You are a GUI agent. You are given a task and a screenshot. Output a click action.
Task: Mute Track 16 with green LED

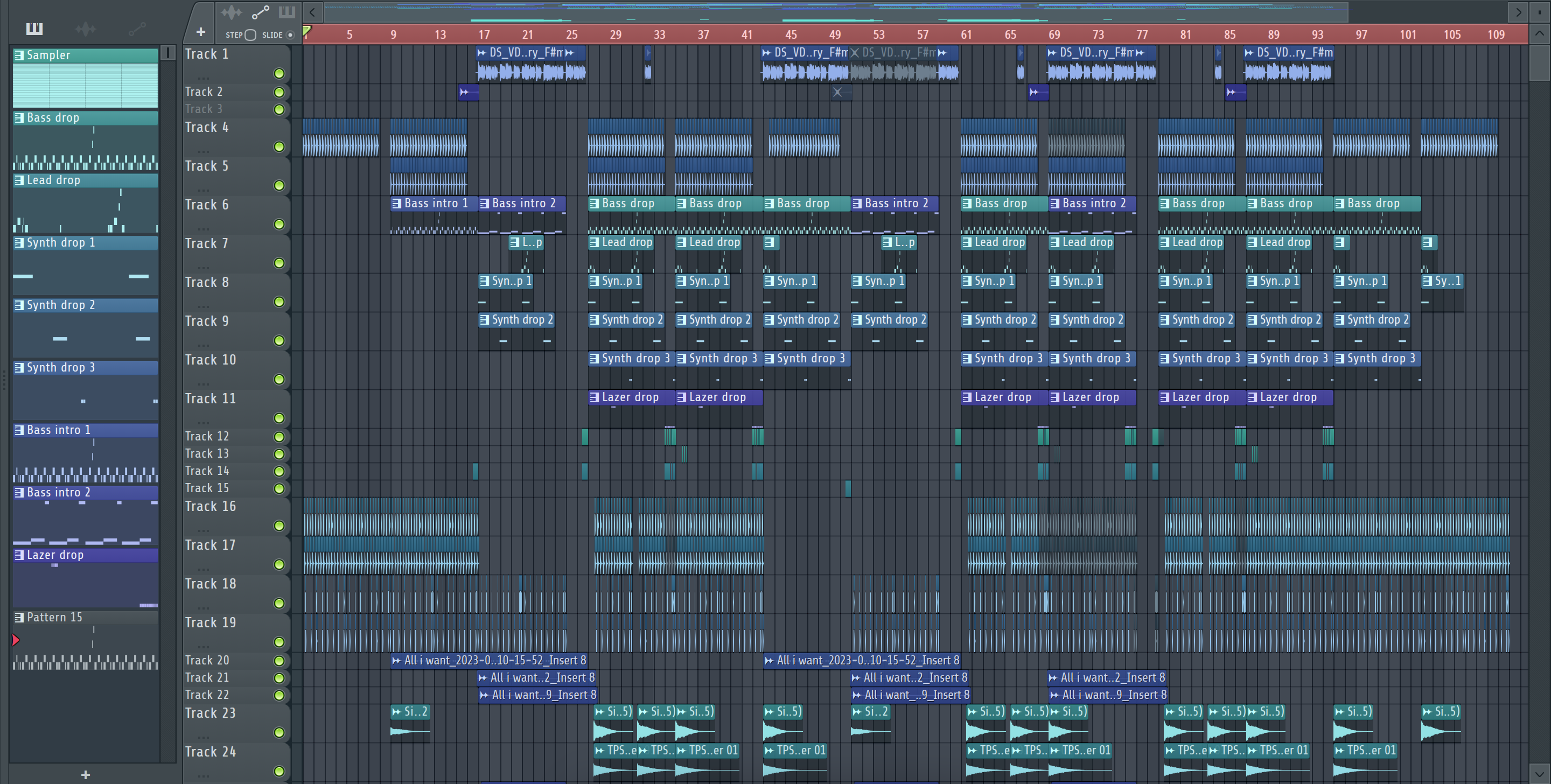click(x=279, y=526)
